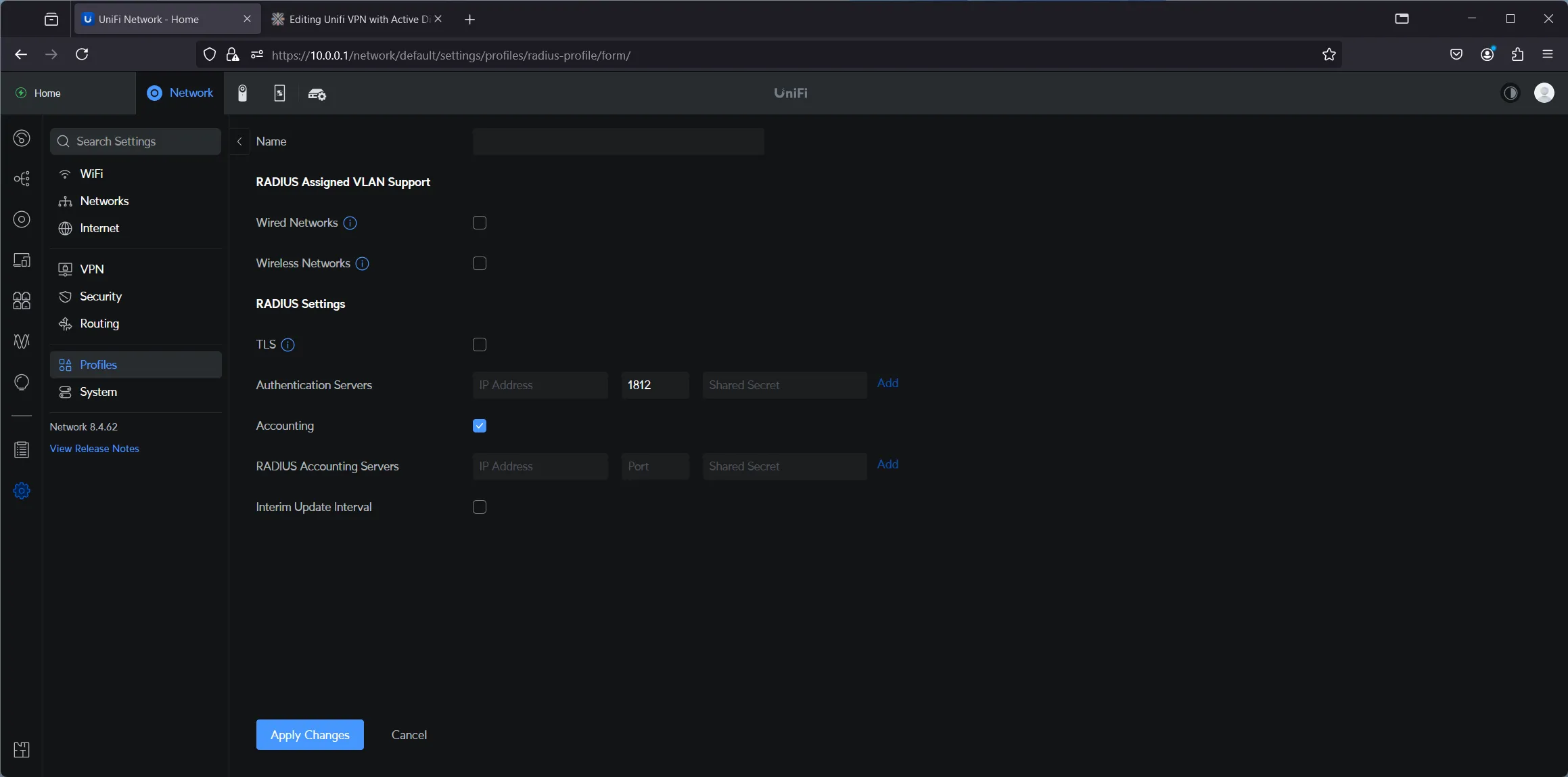List all tabs with tab-overview button
Screen dimensions: 1568x777
point(51,19)
